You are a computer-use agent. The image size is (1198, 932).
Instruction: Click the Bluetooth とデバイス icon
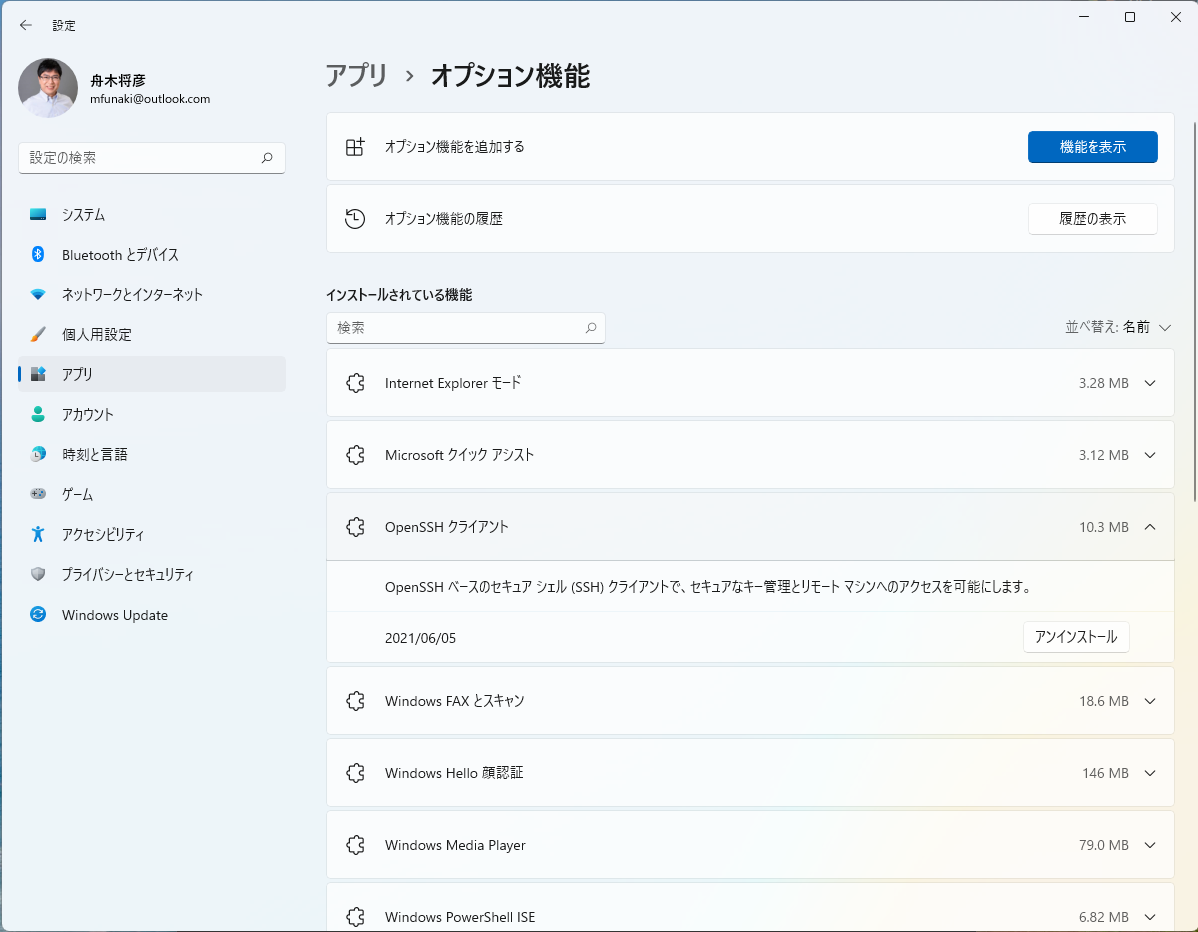36,254
